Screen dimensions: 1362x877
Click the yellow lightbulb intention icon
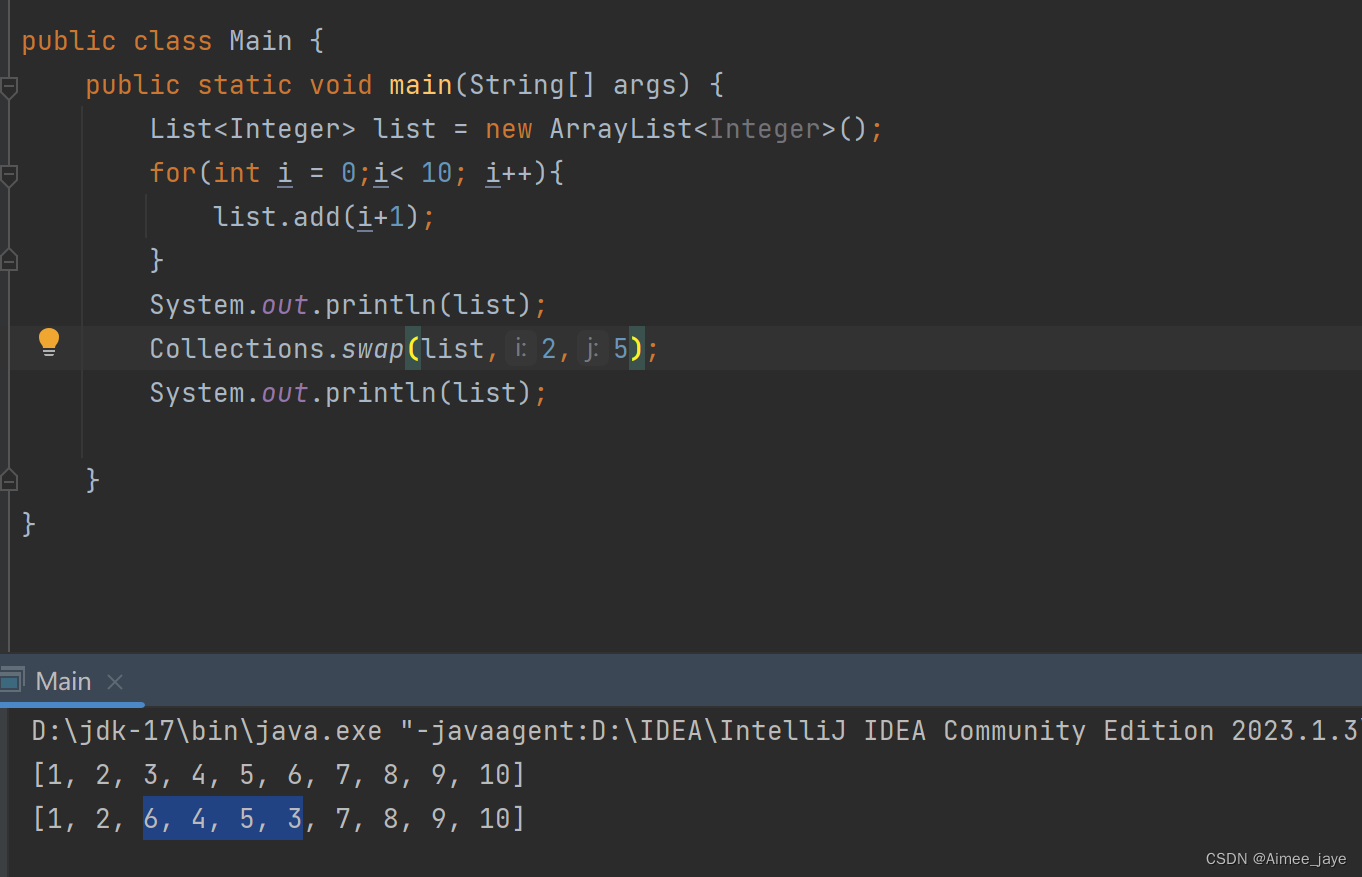tap(49, 343)
